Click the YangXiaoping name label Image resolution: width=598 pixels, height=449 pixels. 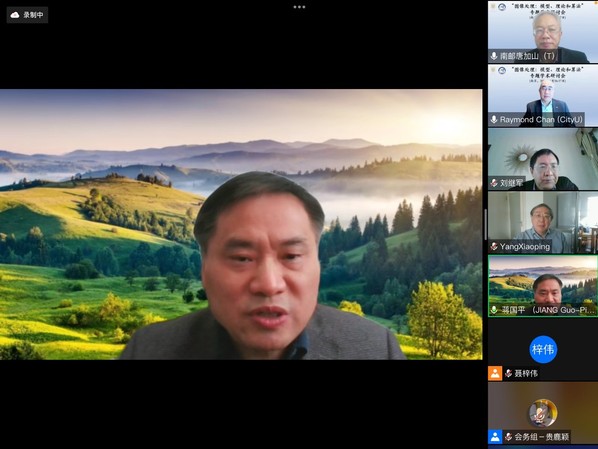click(525, 246)
